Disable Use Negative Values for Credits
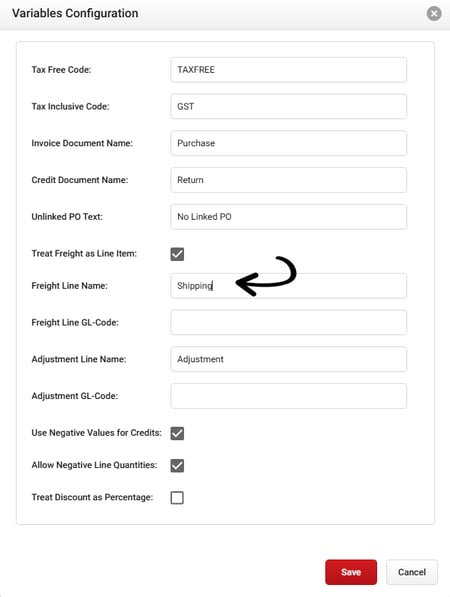 coord(177,433)
